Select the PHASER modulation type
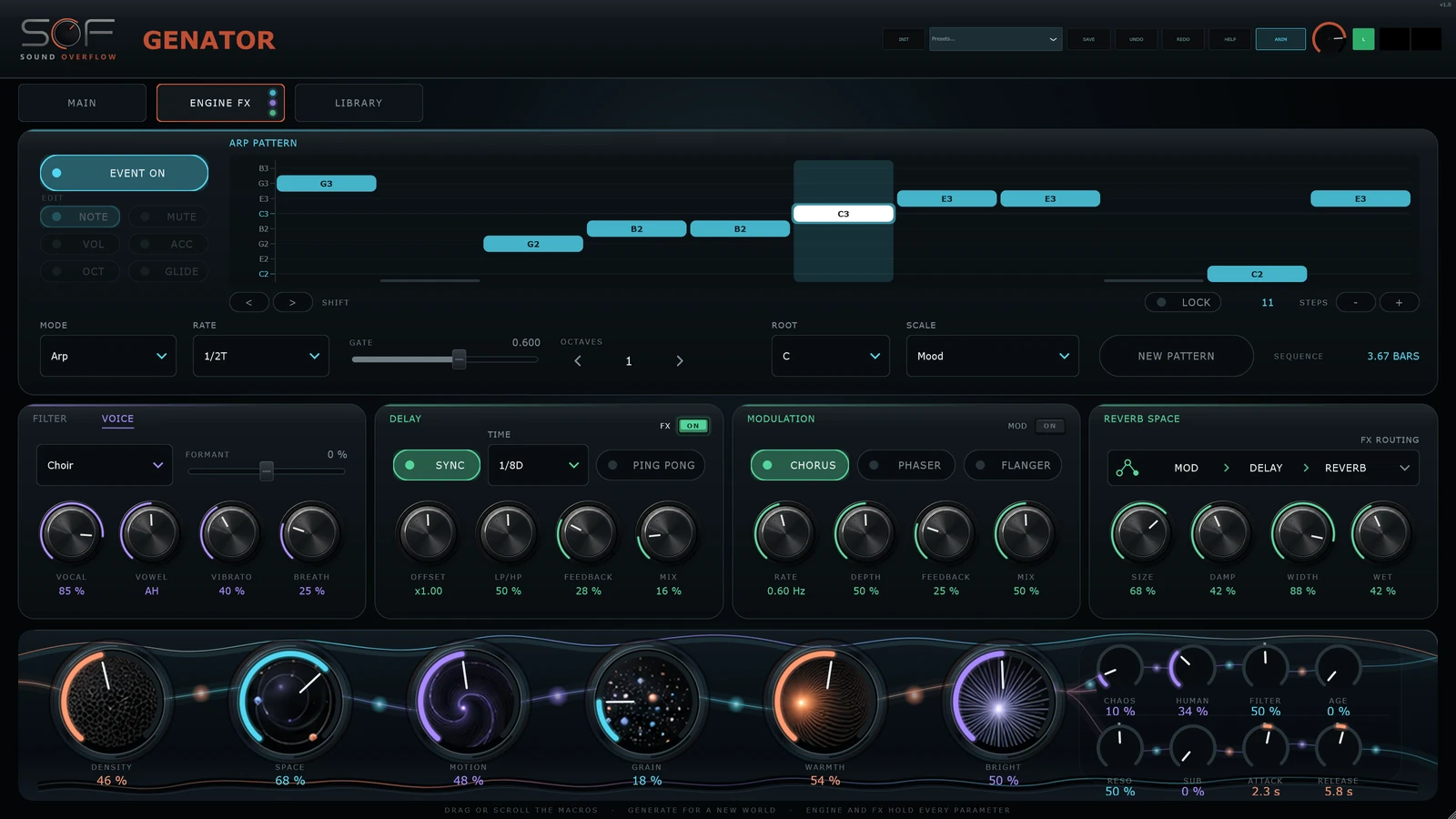 (906, 465)
